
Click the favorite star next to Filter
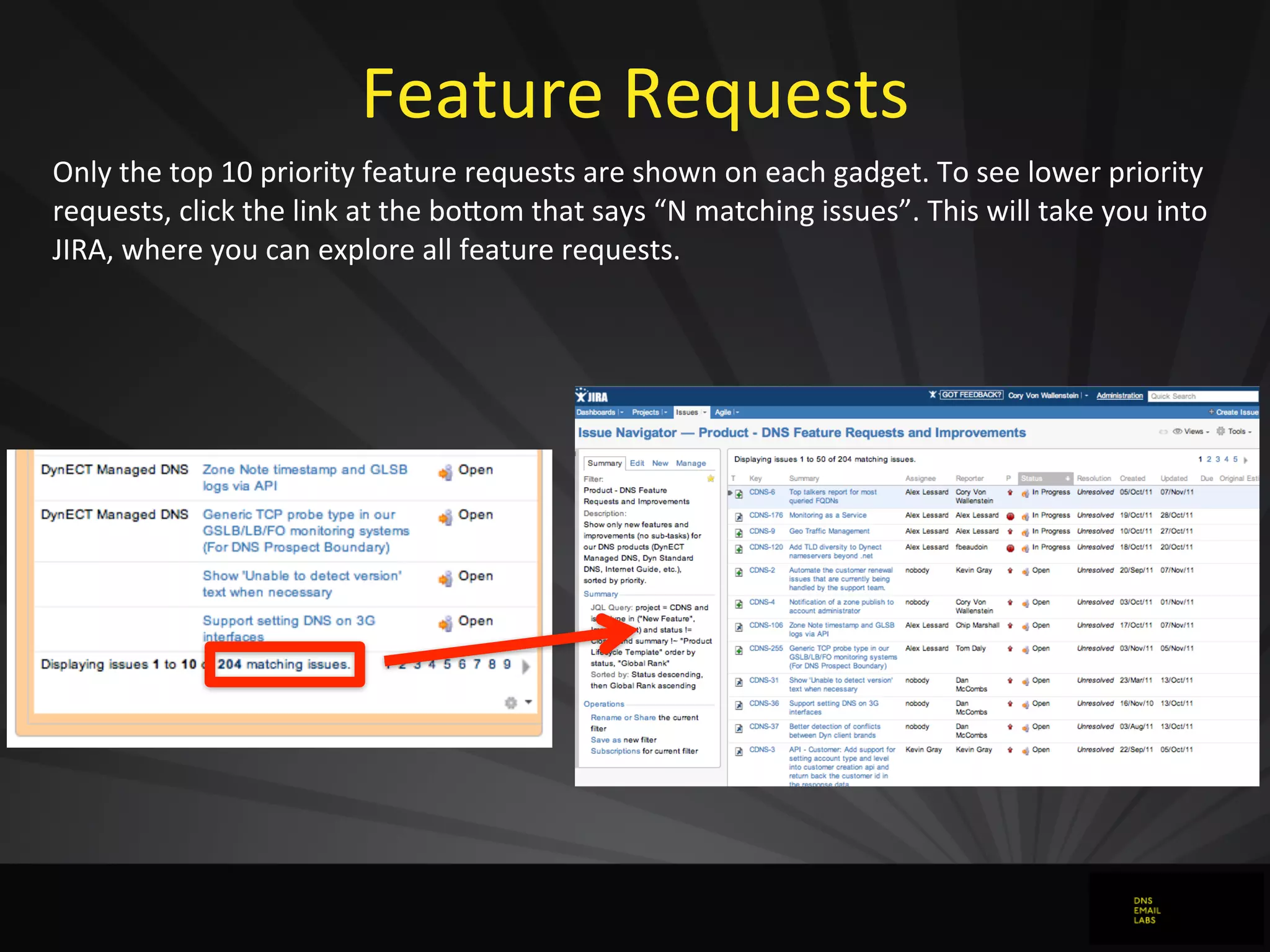pyautogui.click(x=711, y=478)
